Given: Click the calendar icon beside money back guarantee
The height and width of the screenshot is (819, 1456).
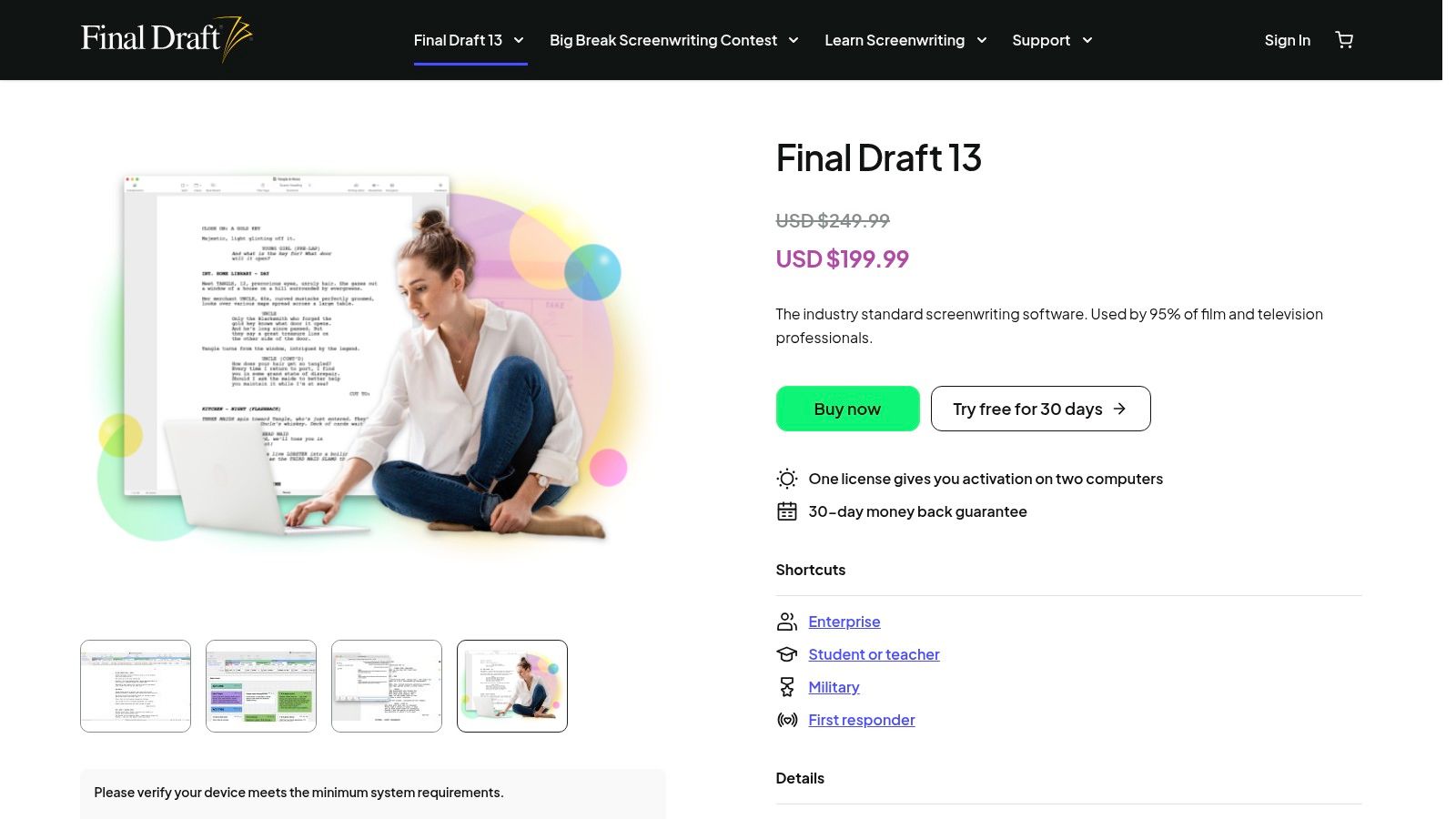Looking at the screenshot, I should [x=787, y=511].
